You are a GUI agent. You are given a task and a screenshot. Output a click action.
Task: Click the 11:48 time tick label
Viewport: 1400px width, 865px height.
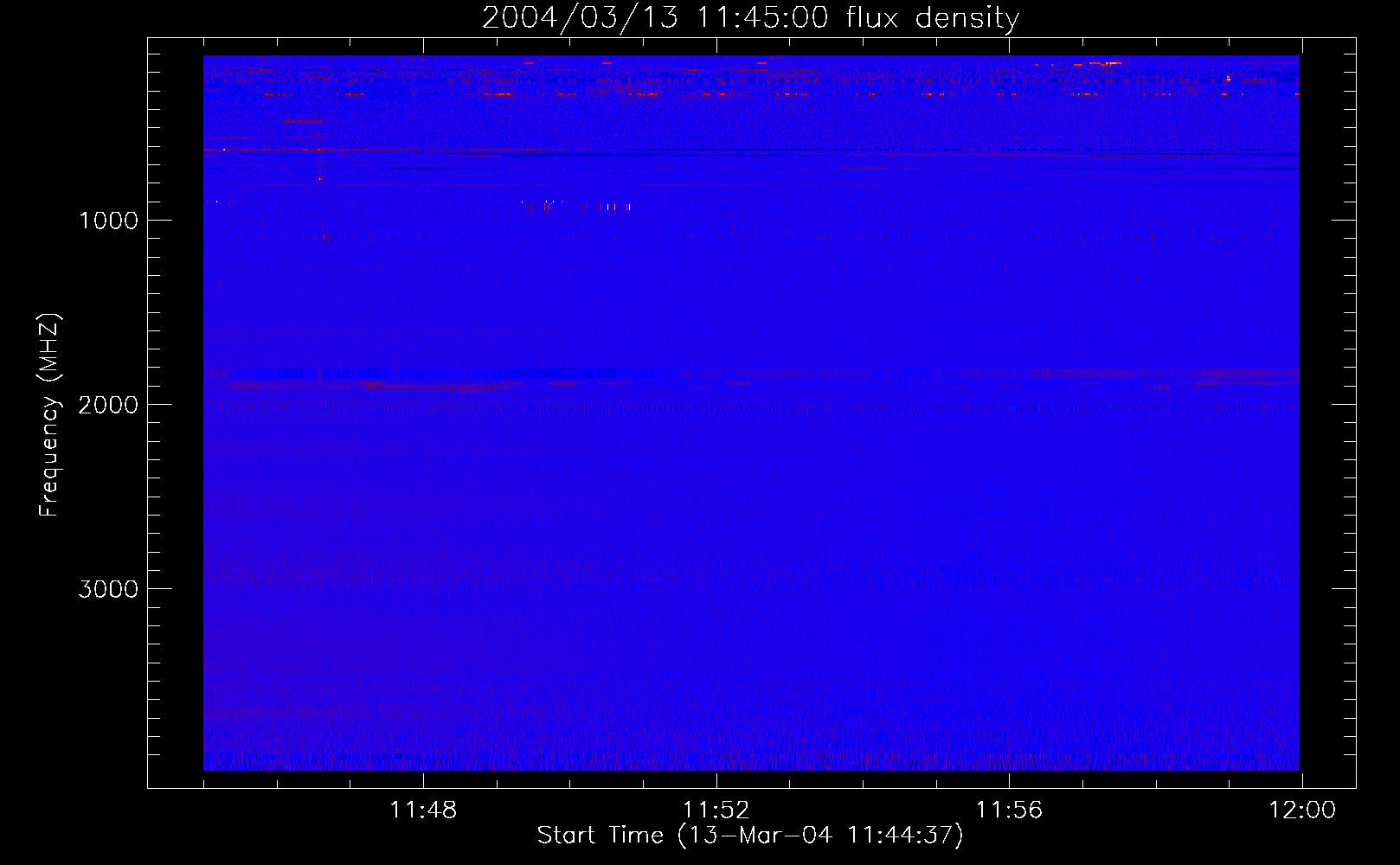423,811
